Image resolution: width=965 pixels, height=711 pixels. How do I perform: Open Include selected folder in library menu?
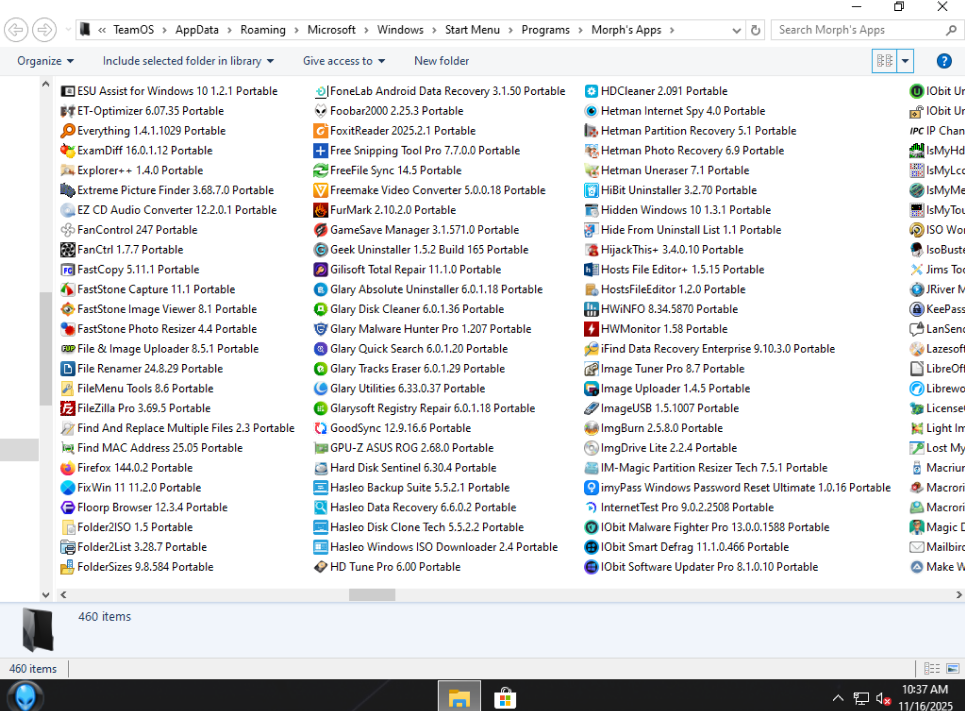pos(188,61)
